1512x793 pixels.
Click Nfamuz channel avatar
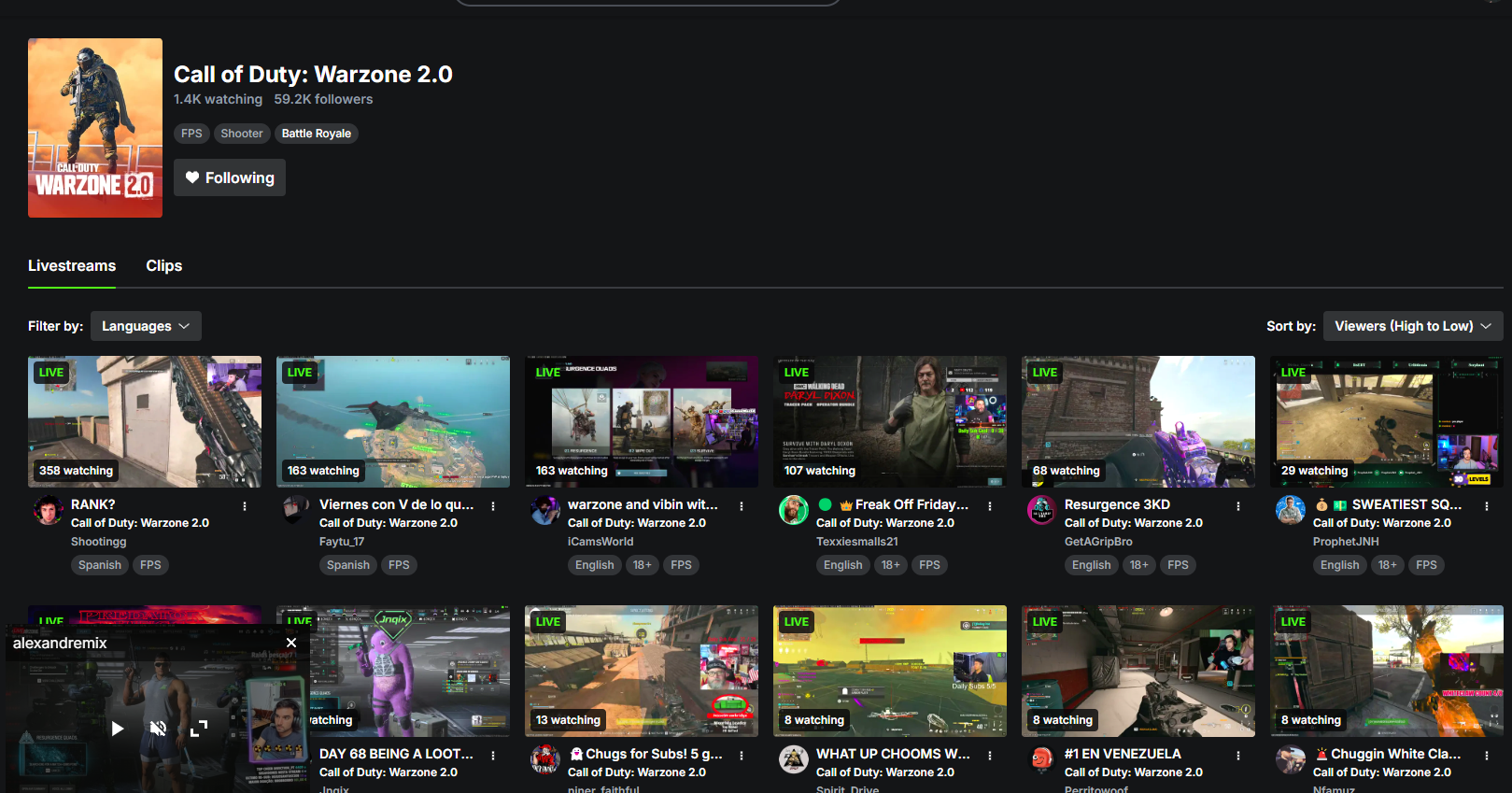click(x=1290, y=759)
